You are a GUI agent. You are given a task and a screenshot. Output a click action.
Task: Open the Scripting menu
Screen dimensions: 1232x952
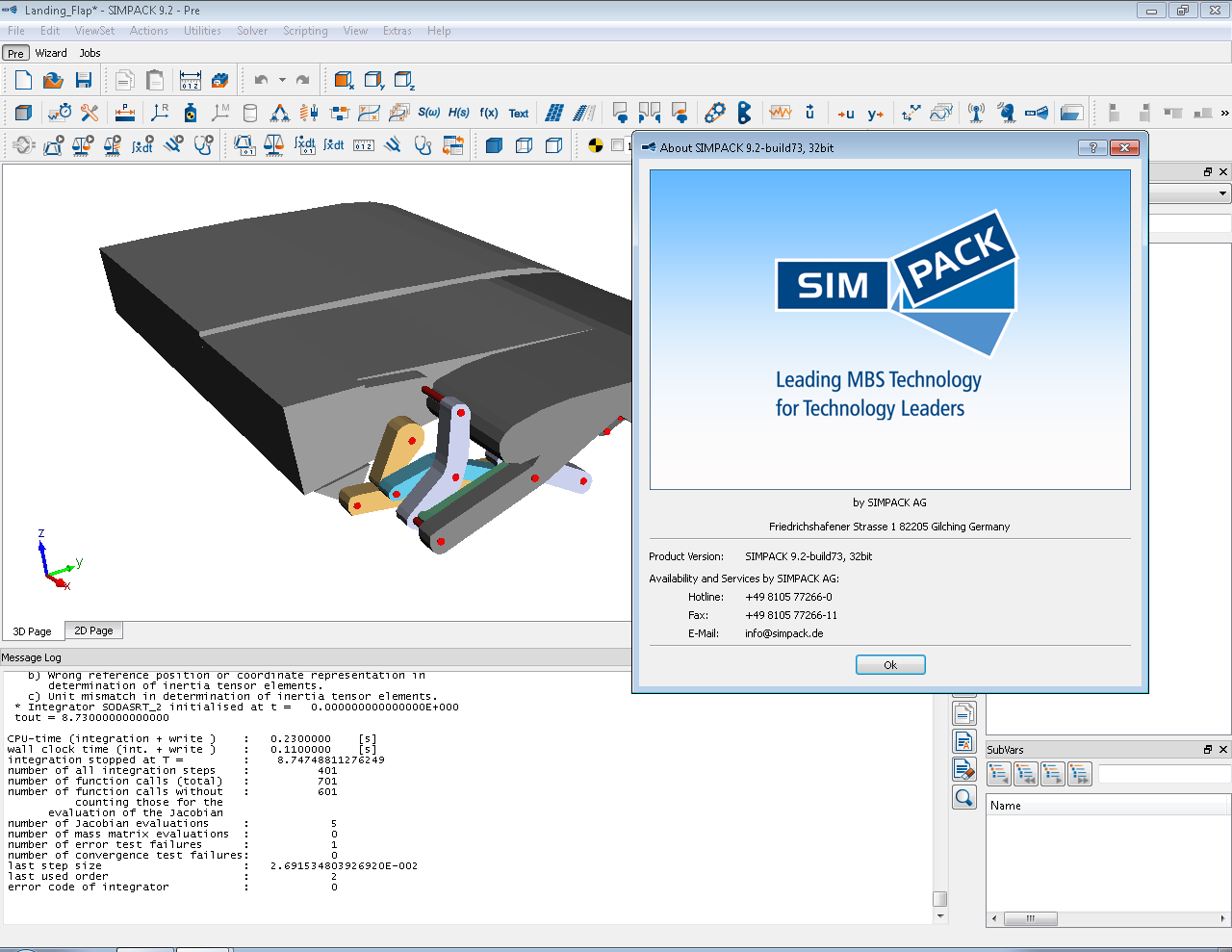pos(305,31)
